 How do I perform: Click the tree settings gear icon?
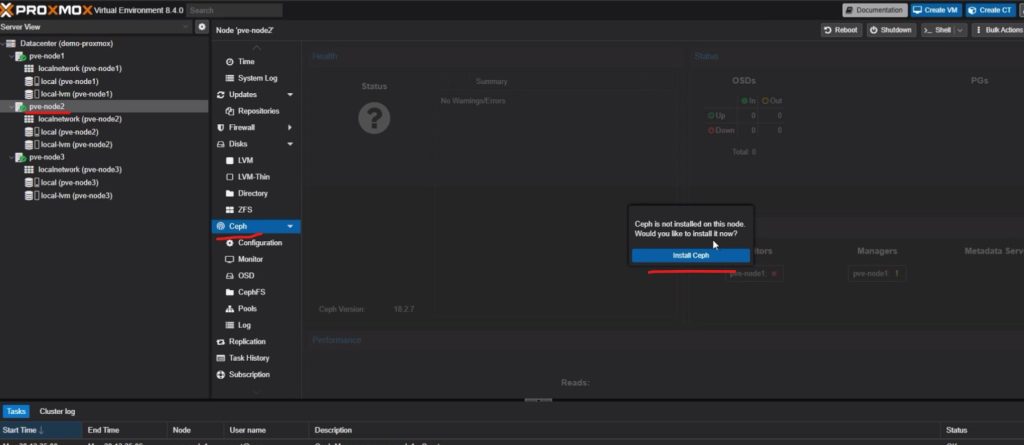coord(202,27)
